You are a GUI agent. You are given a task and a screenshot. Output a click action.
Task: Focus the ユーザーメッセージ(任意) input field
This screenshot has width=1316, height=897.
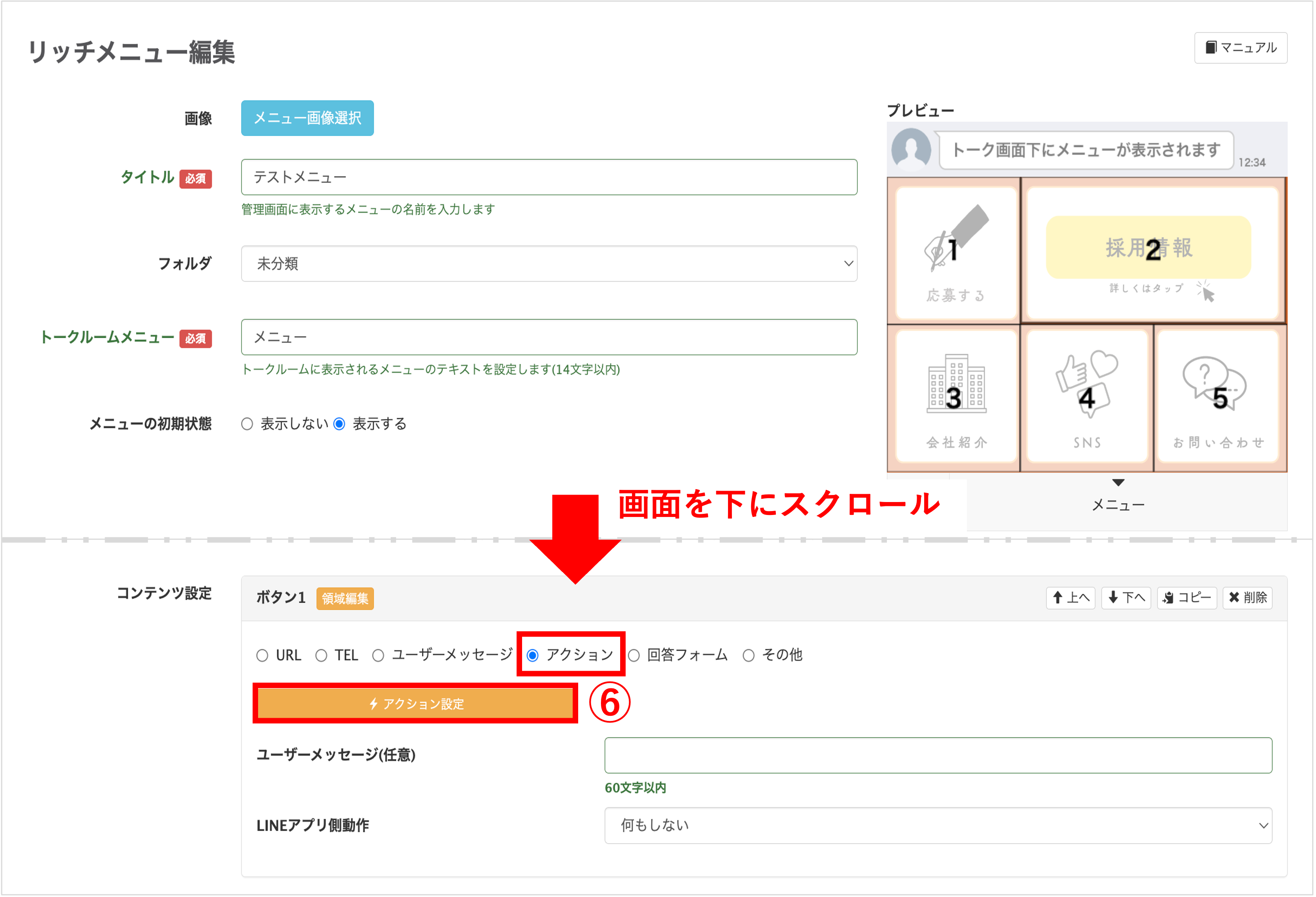pyautogui.click(x=939, y=756)
